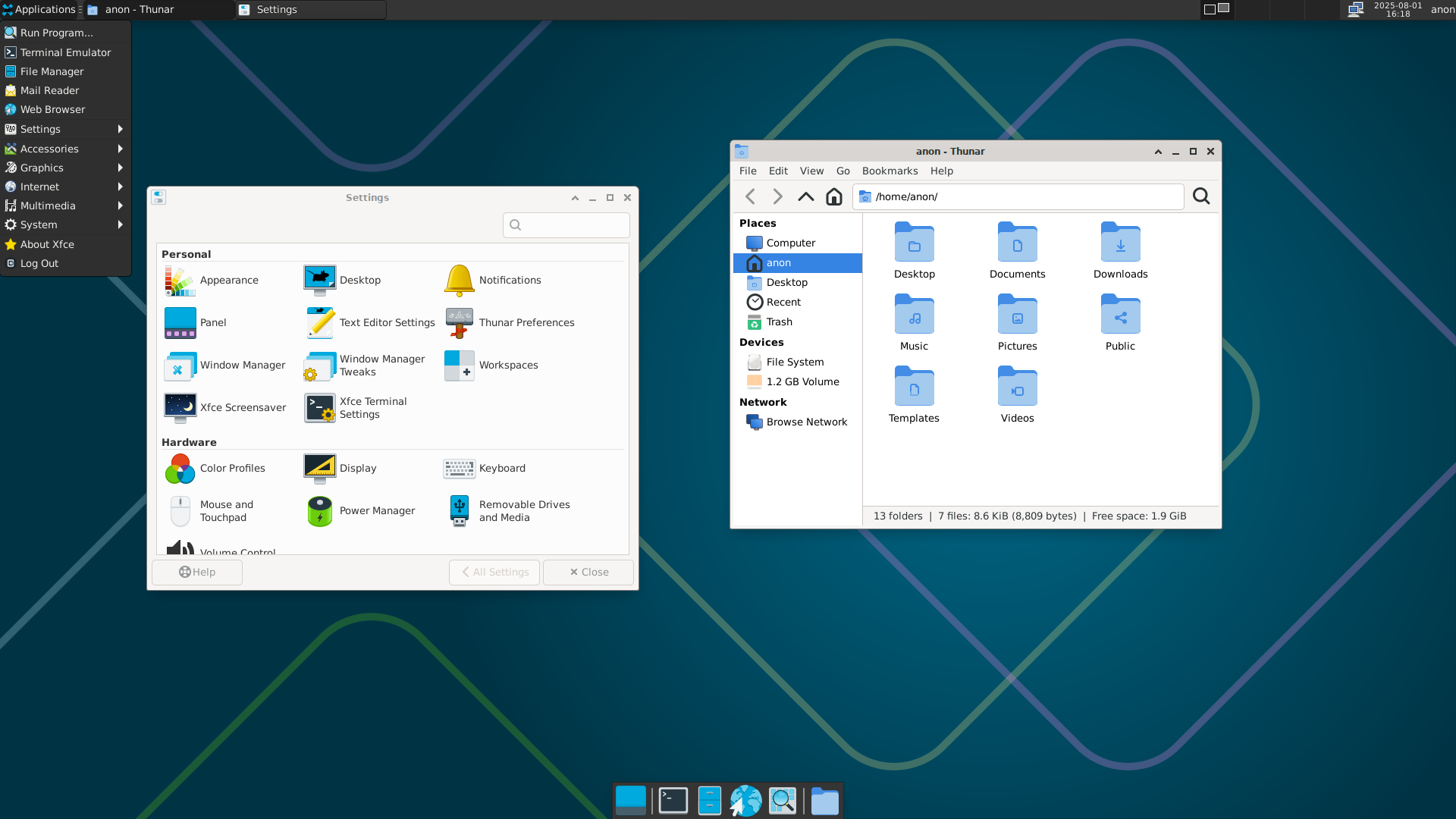Switch to second workspace in pager
Viewport: 1456px width, 819px height.
(x=1223, y=9)
